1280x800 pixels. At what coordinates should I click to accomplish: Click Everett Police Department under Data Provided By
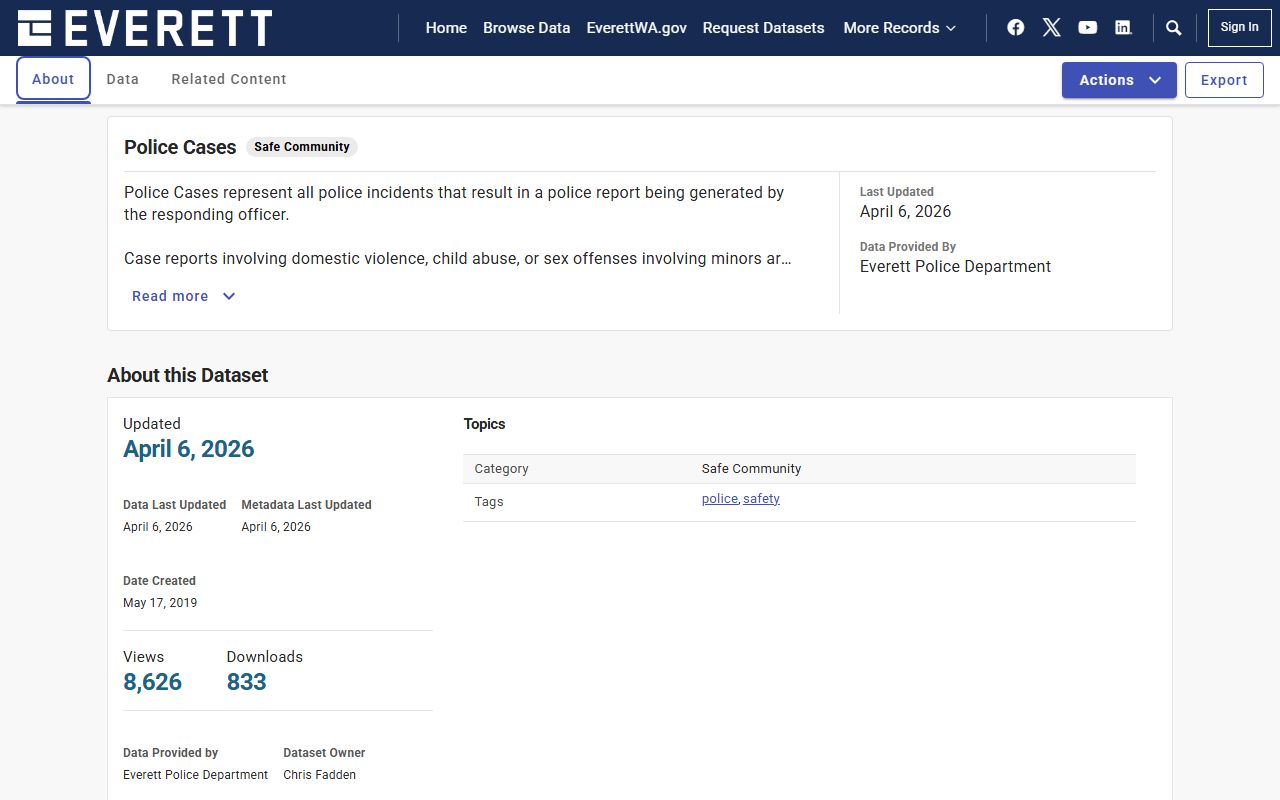click(955, 267)
